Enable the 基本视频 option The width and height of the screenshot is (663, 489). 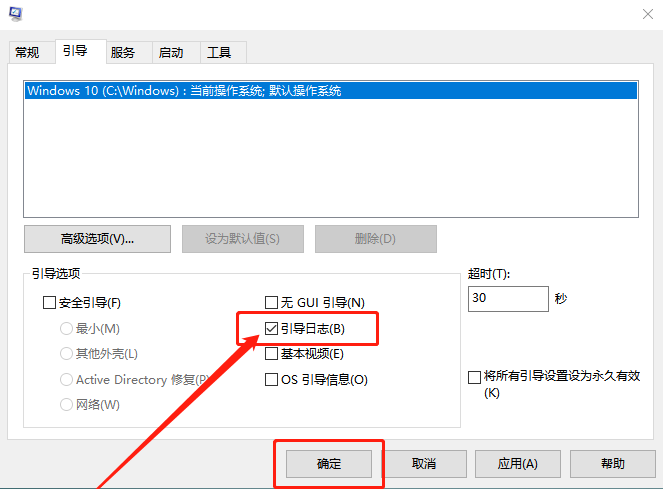pyautogui.click(x=271, y=353)
